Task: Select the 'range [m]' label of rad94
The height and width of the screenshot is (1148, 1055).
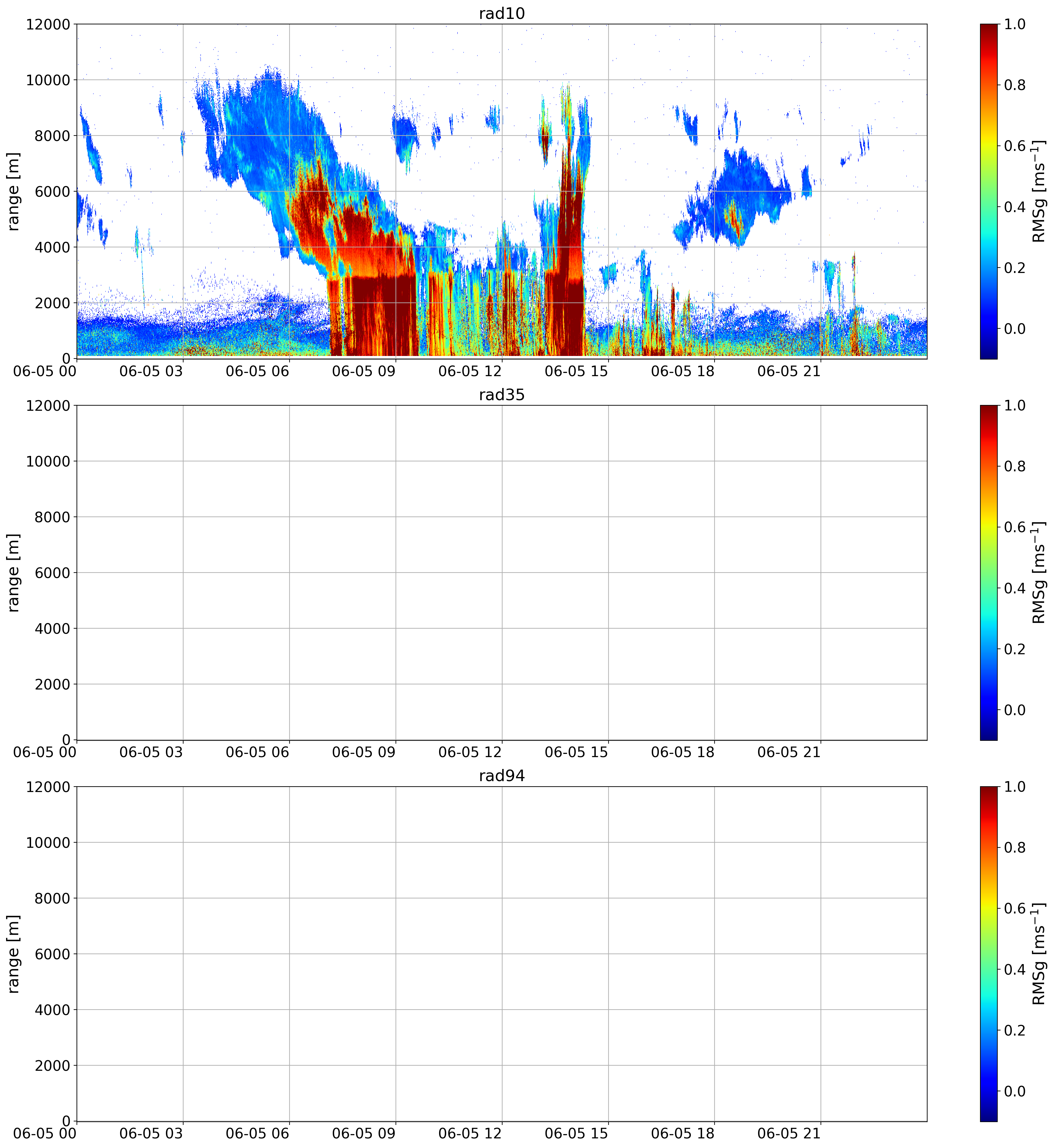Action: pyautogui.click(x=14, y=954)
